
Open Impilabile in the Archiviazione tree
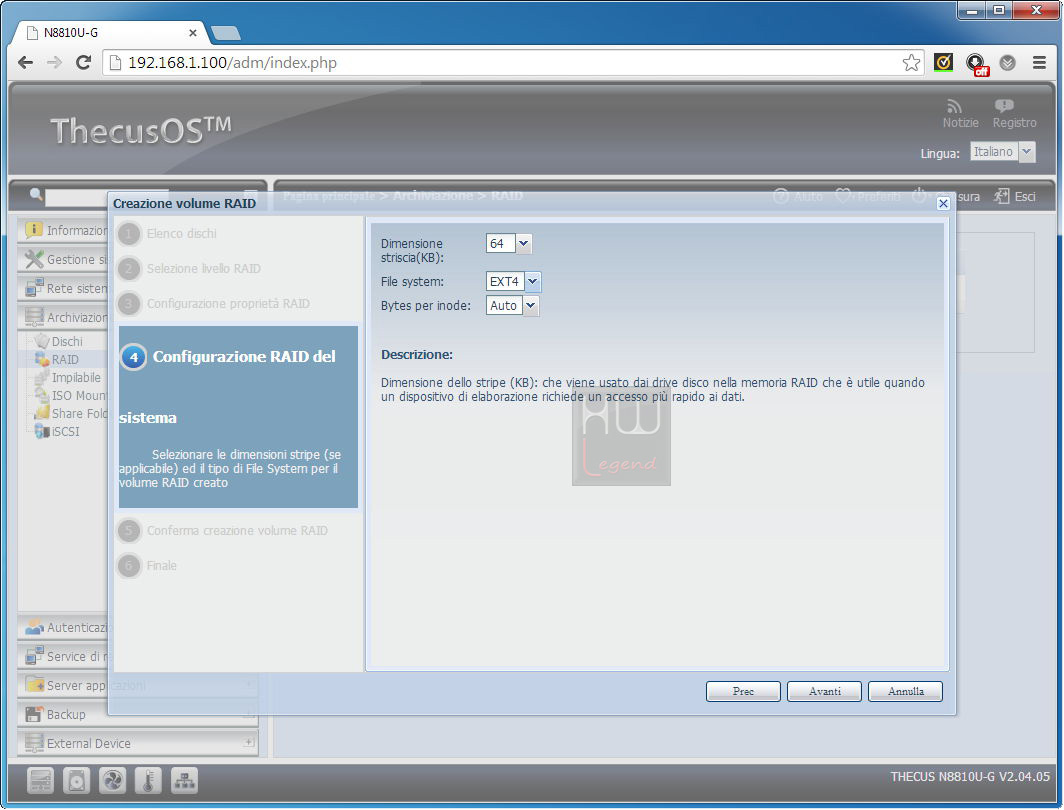(76, 377)
